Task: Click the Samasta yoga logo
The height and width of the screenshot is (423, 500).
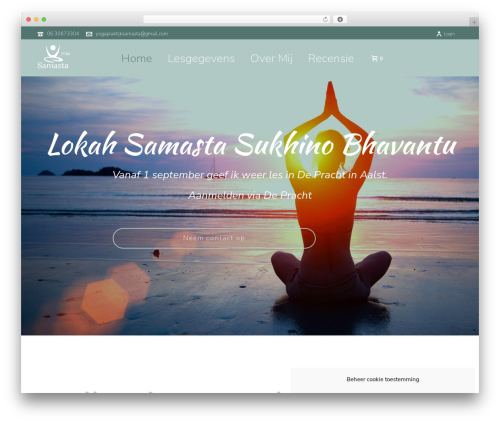Action: click(53, 57)
